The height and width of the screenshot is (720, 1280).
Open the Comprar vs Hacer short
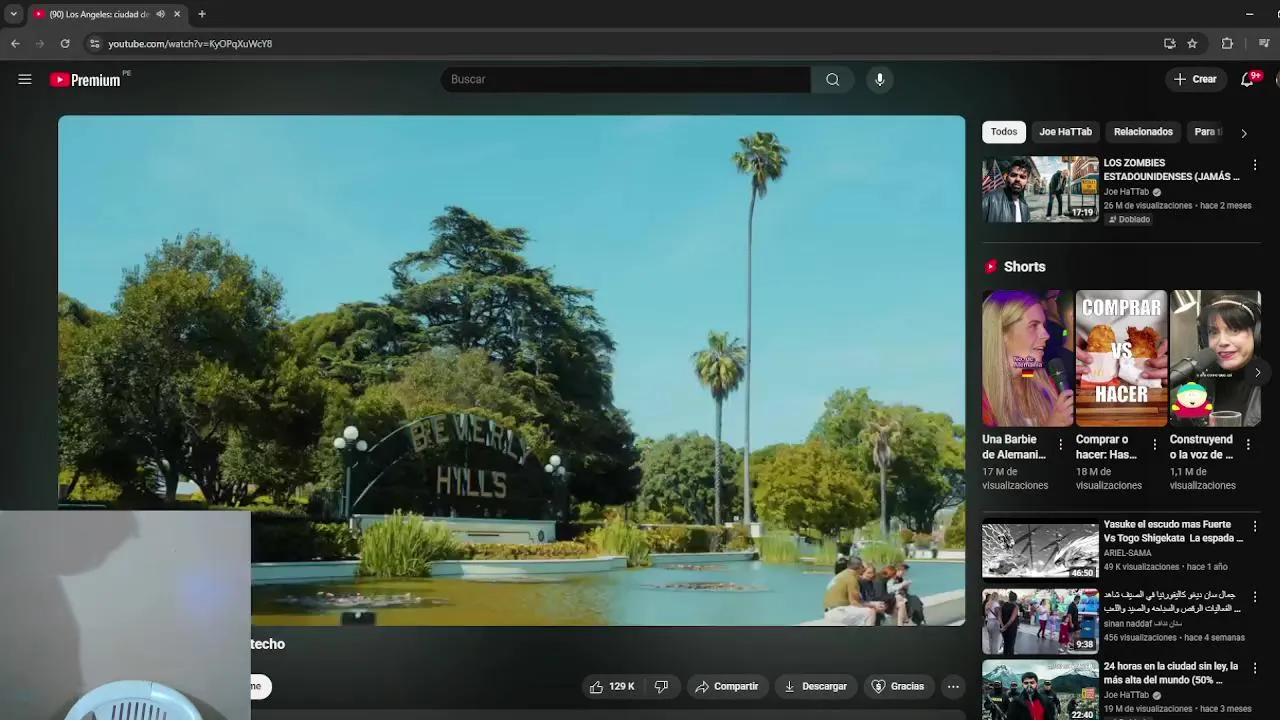[x=1121, y=358]
